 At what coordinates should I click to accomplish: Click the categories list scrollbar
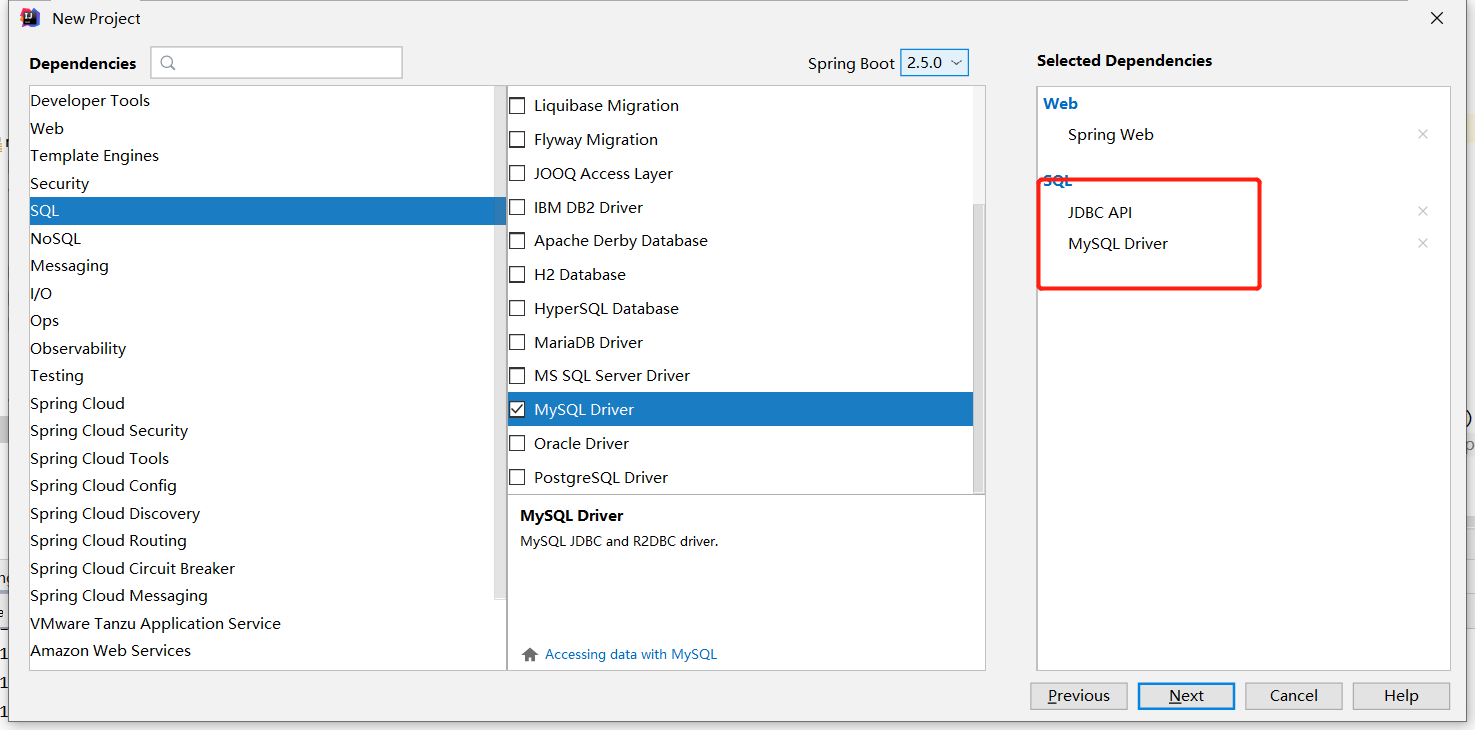(x=500, y=343)
